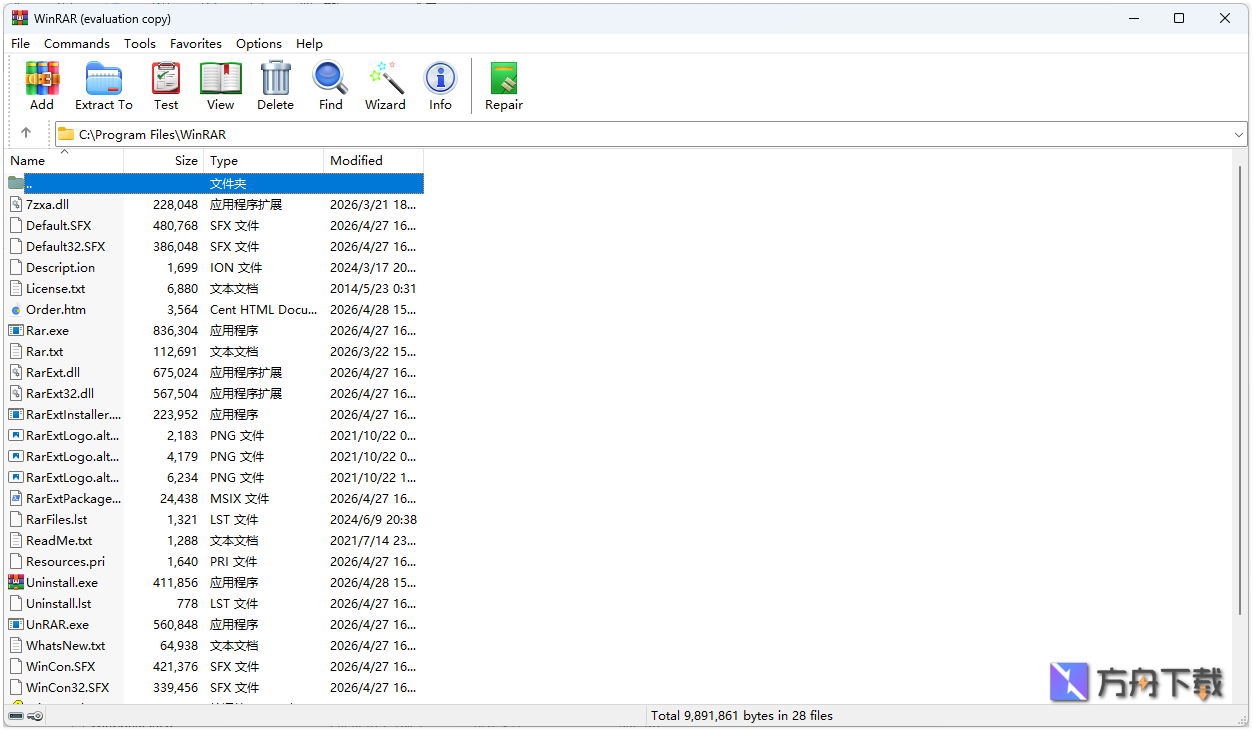
Task: Click the 6,234 size PNG row
Action: pyautogui.click(x=216, y=477)
